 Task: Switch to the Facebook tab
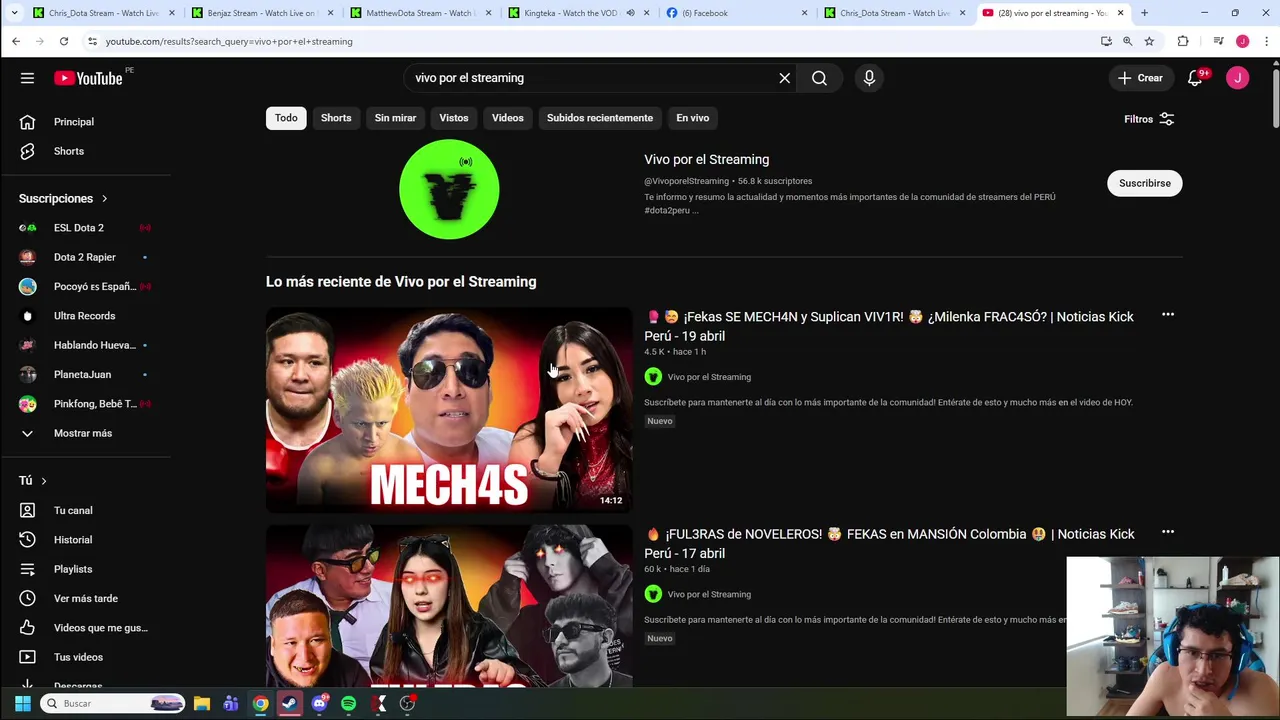point(735,13)
